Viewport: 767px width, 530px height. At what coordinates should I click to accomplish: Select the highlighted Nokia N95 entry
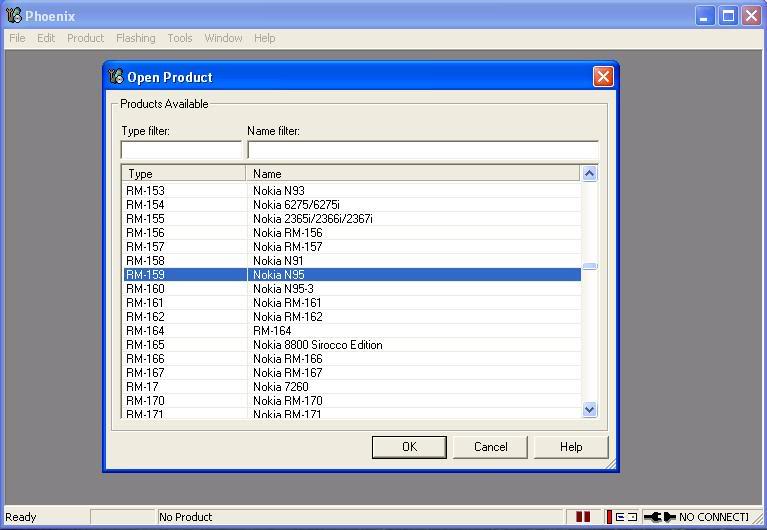tap(278, 275)
